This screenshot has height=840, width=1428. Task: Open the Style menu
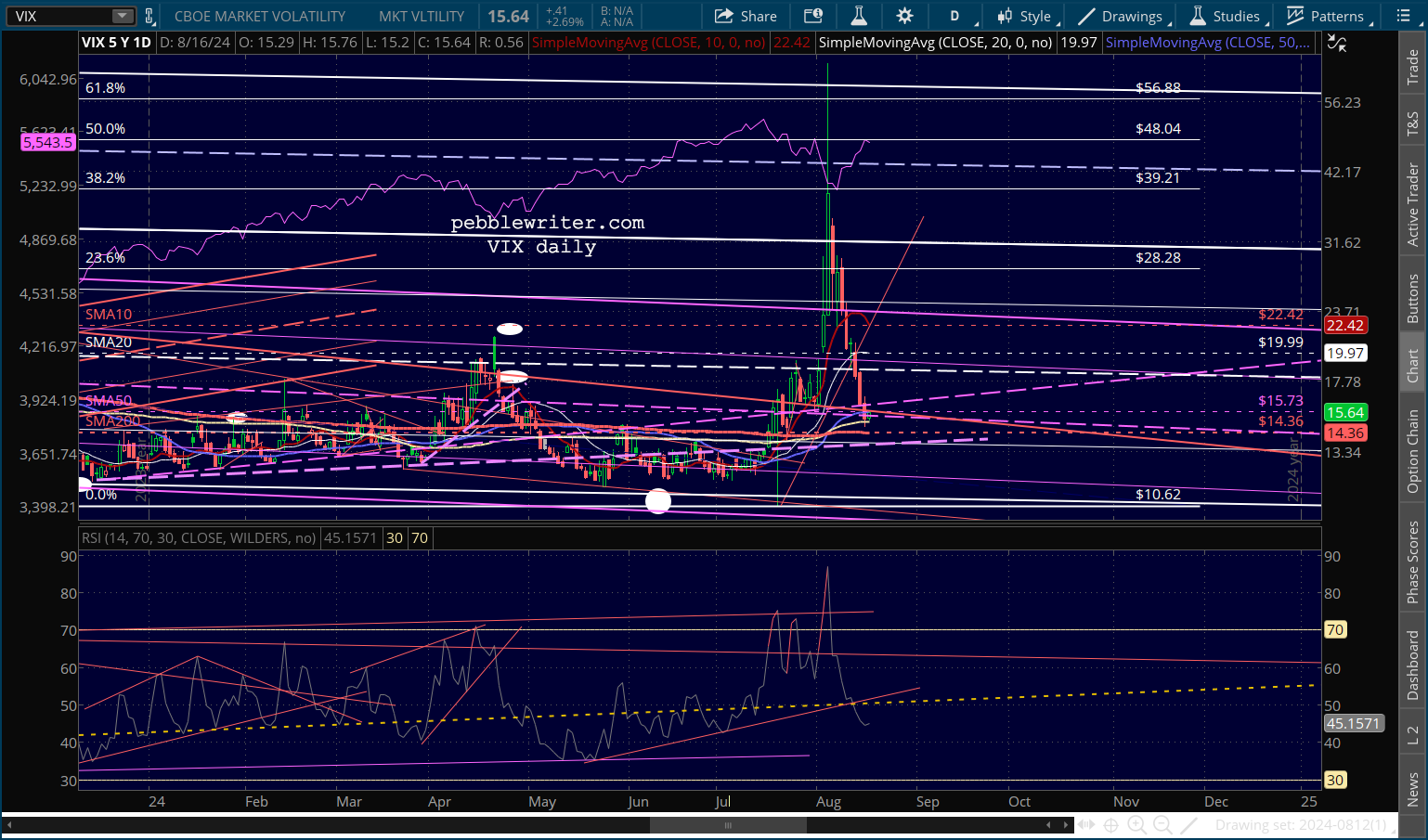[x=1025, y=16]
